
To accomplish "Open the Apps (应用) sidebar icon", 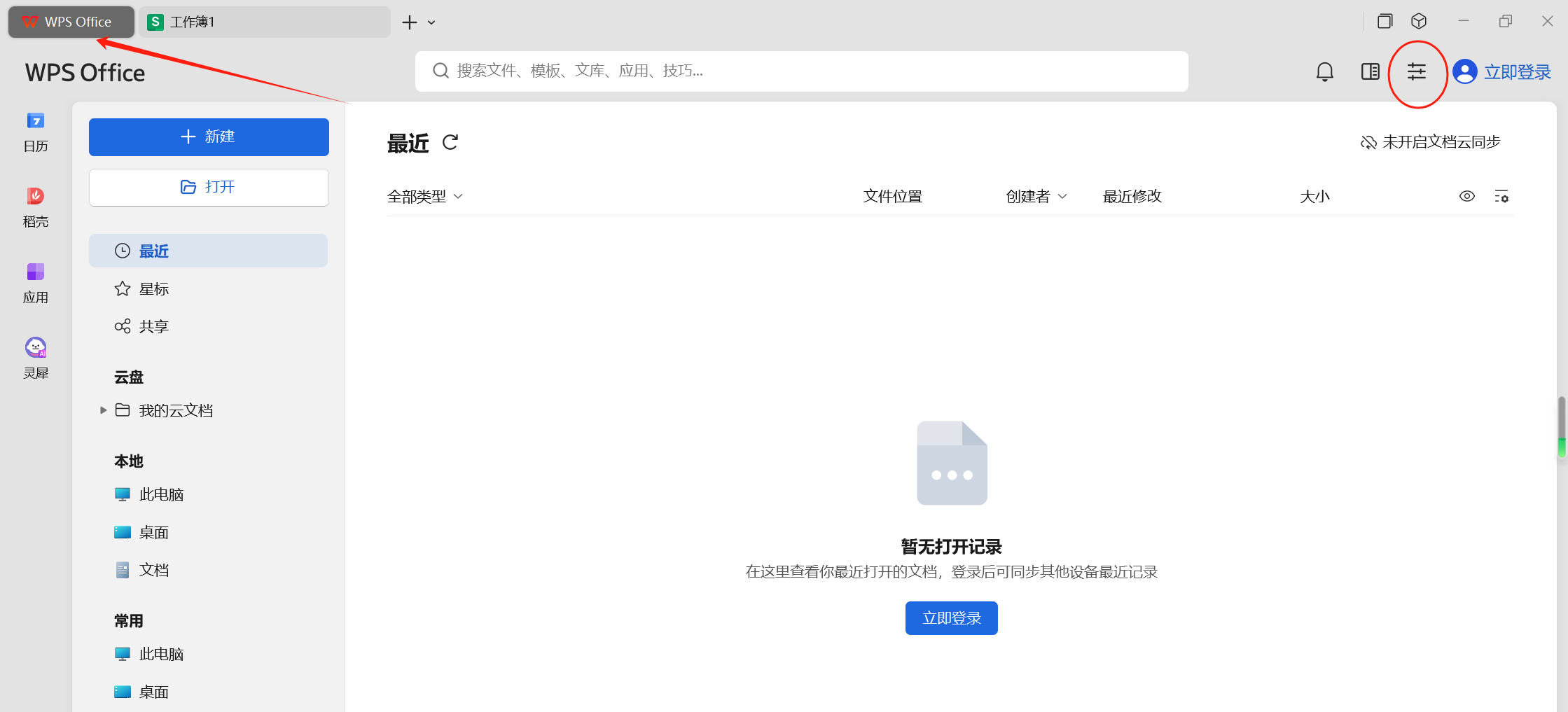I will (x=36, y=283).
